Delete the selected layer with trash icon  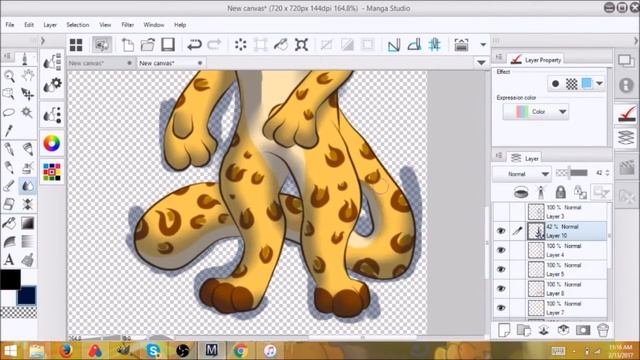pyautogui.click(x=603, y=330)
